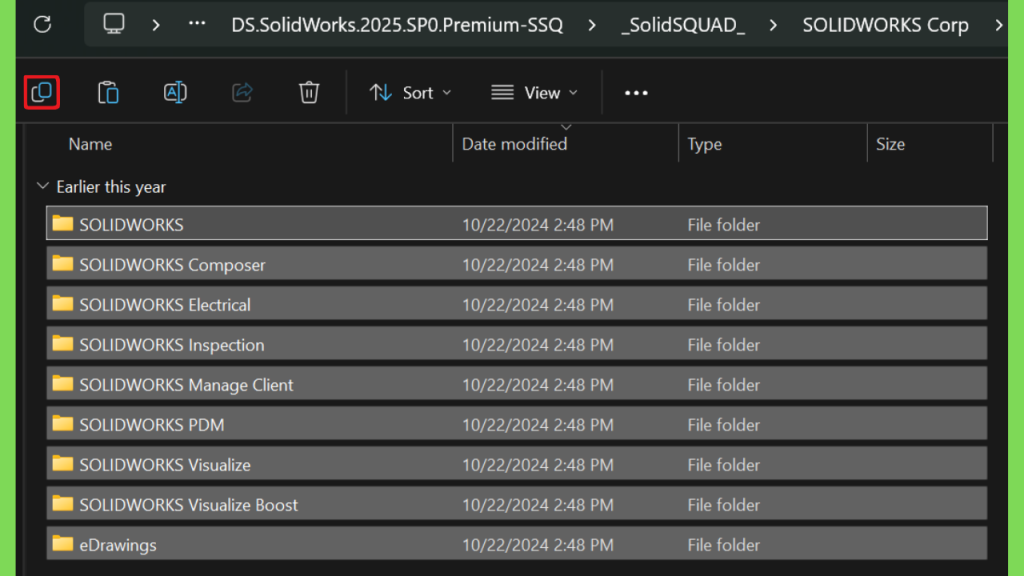Sort by the Size column header

pyautogui.click(x=890, y=144)
